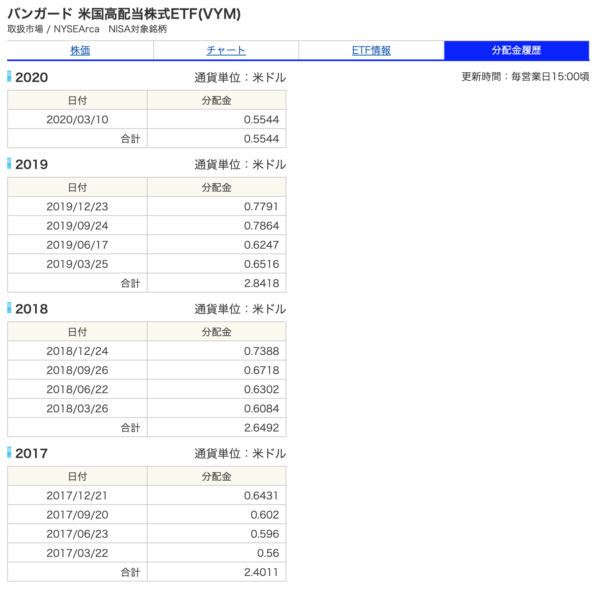This screenshot has width=600, height=590.
Task: Click the page title バンガード 米国高配当株式ETF(VYM)
Action: (124, 14)
